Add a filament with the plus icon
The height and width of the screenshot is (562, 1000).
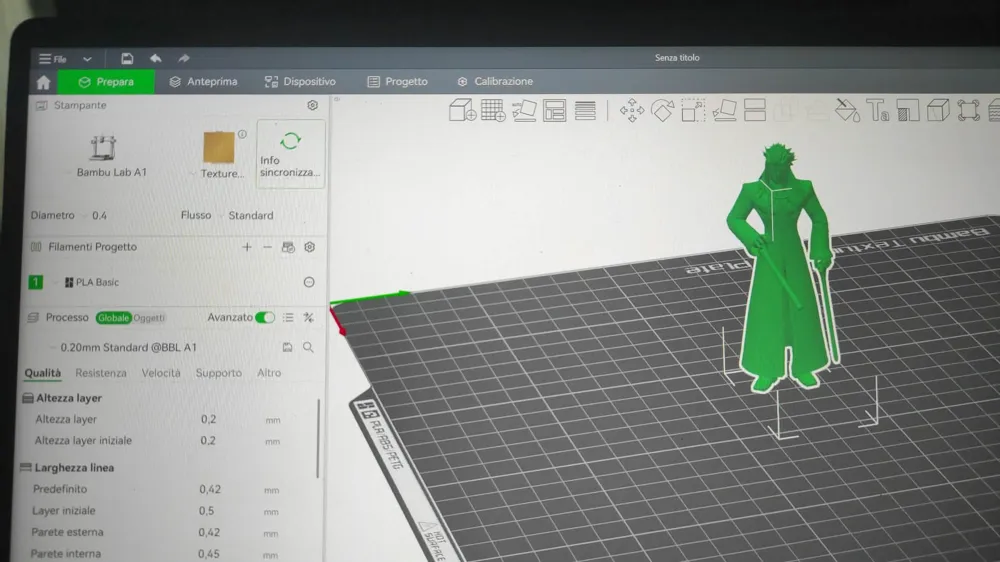coord(247,247)
